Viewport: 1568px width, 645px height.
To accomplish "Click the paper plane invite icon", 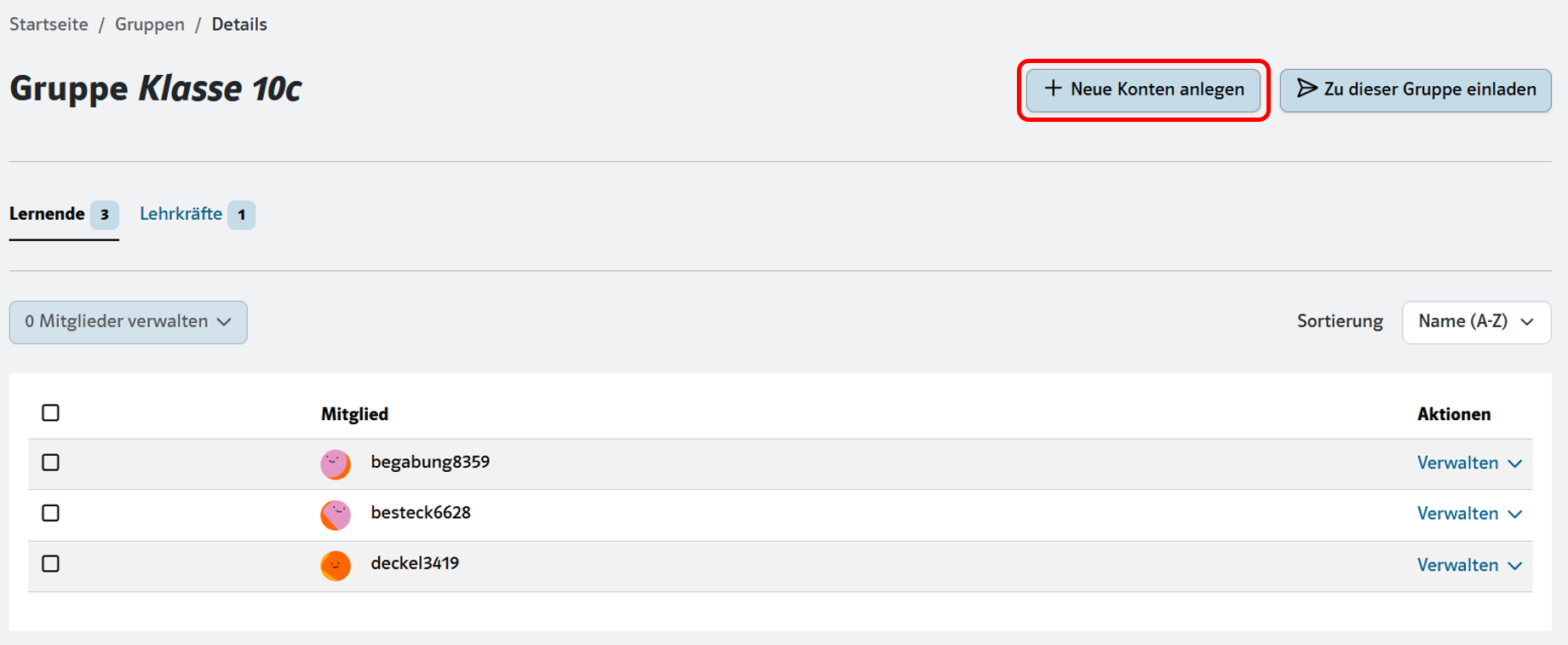I will pos(1307,89).
